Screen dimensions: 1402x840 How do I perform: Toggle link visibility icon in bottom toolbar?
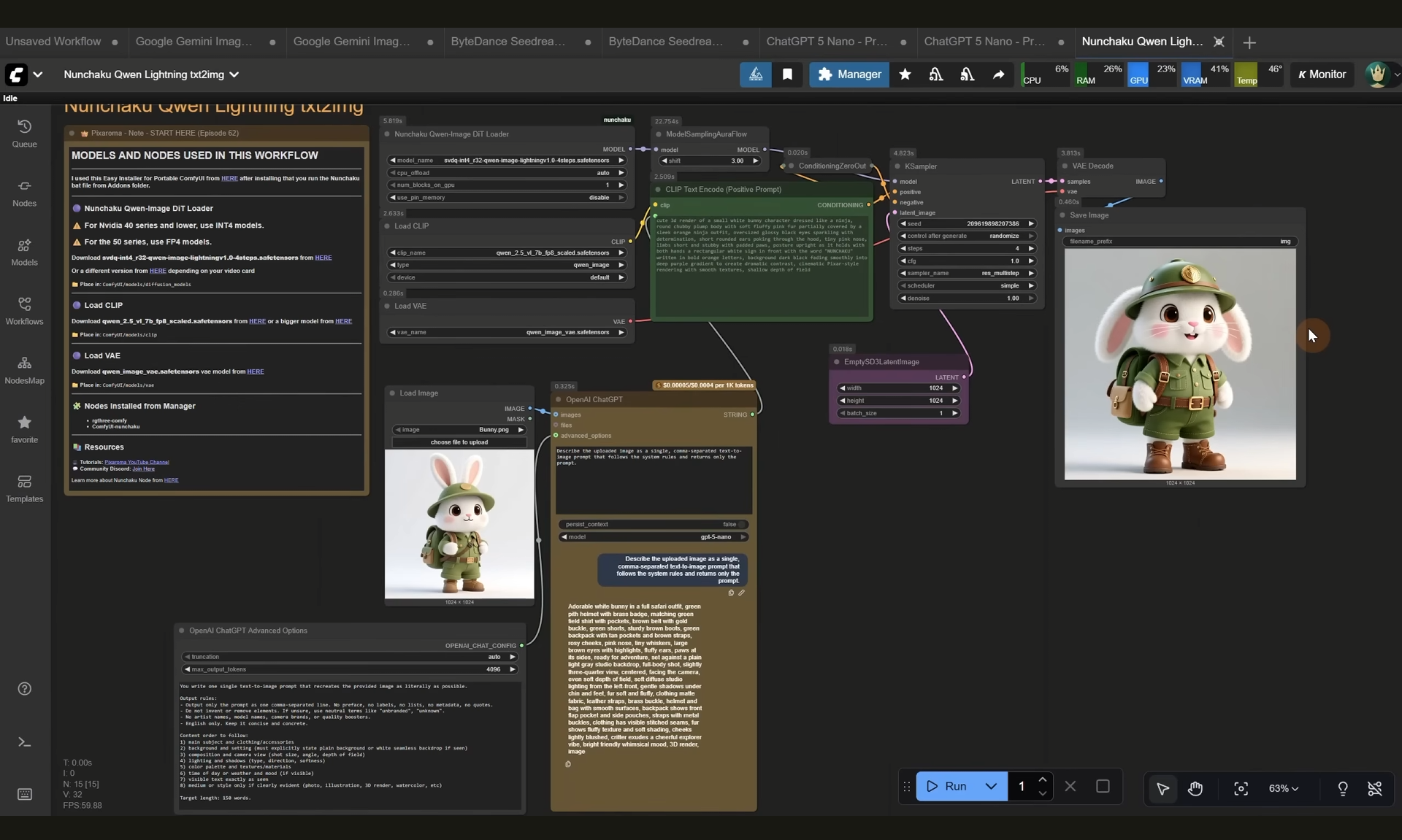pos(1374,788)
